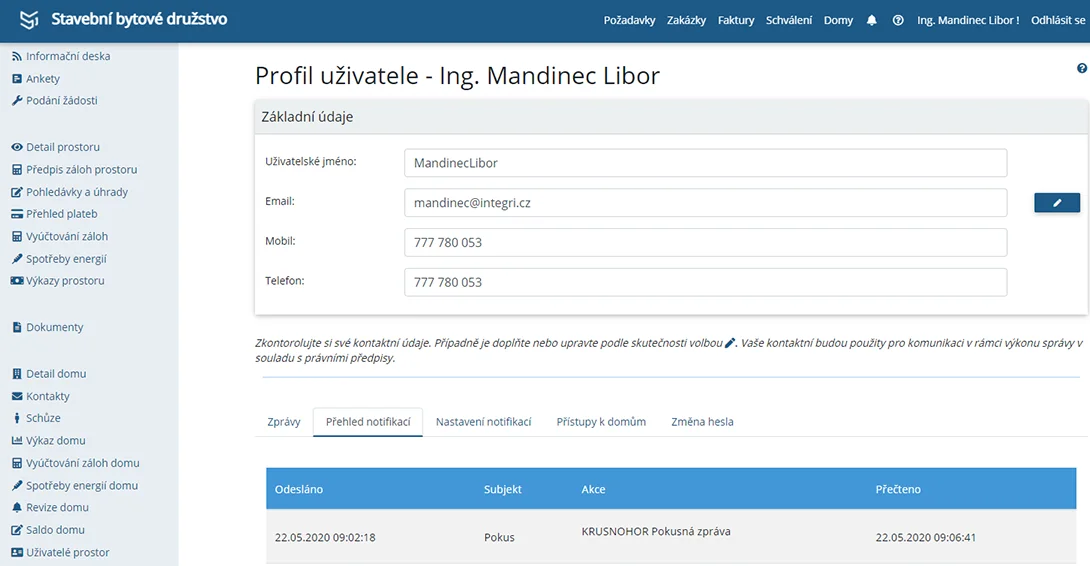Click the notification bell icon in header
Screen dimensions: 1090x566
tap(871, 20)
